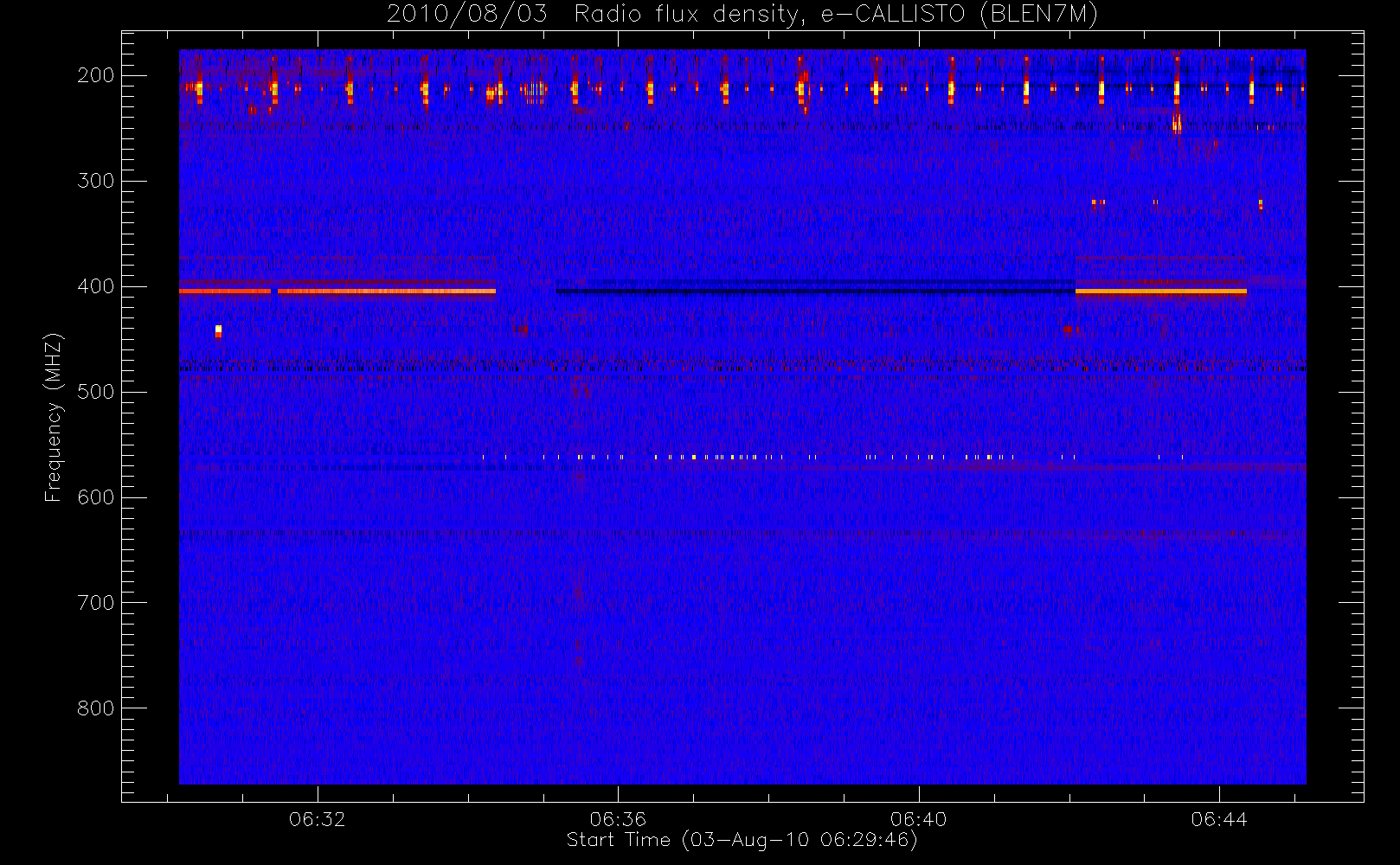The height and width of the screenshot is (865, 1400).
Task: Click the 700 frequency tick label
Action: tap(96, 603)
